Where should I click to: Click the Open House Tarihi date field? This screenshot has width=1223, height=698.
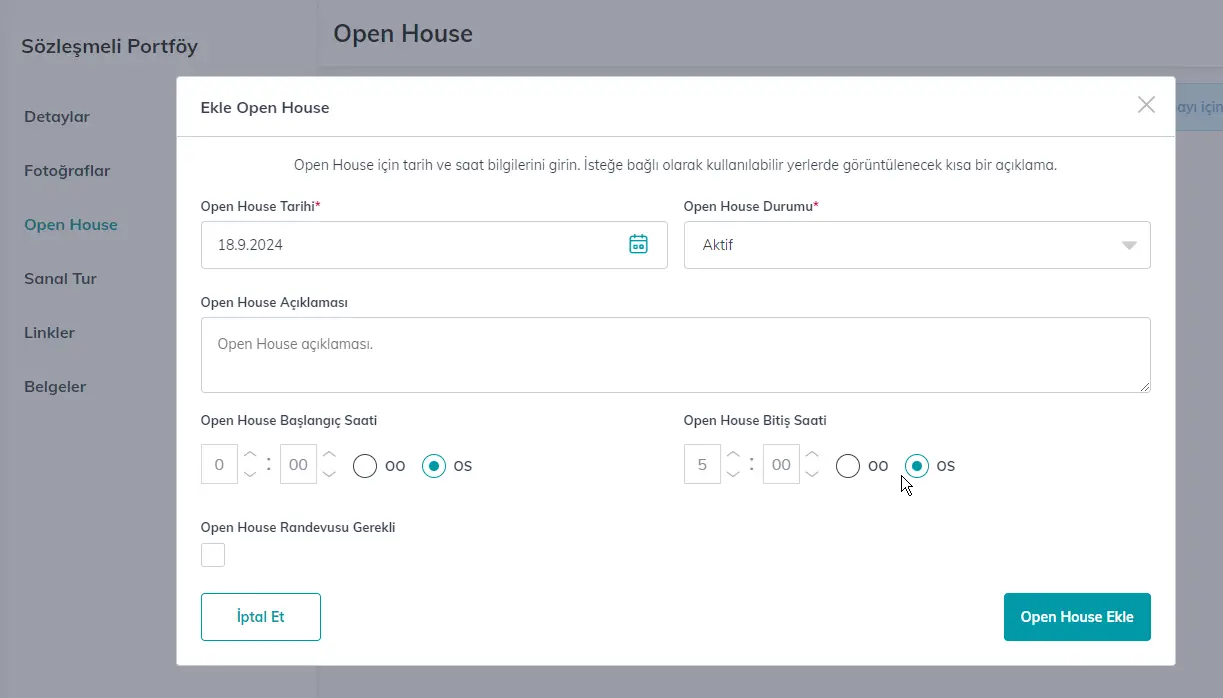(434, 245)
